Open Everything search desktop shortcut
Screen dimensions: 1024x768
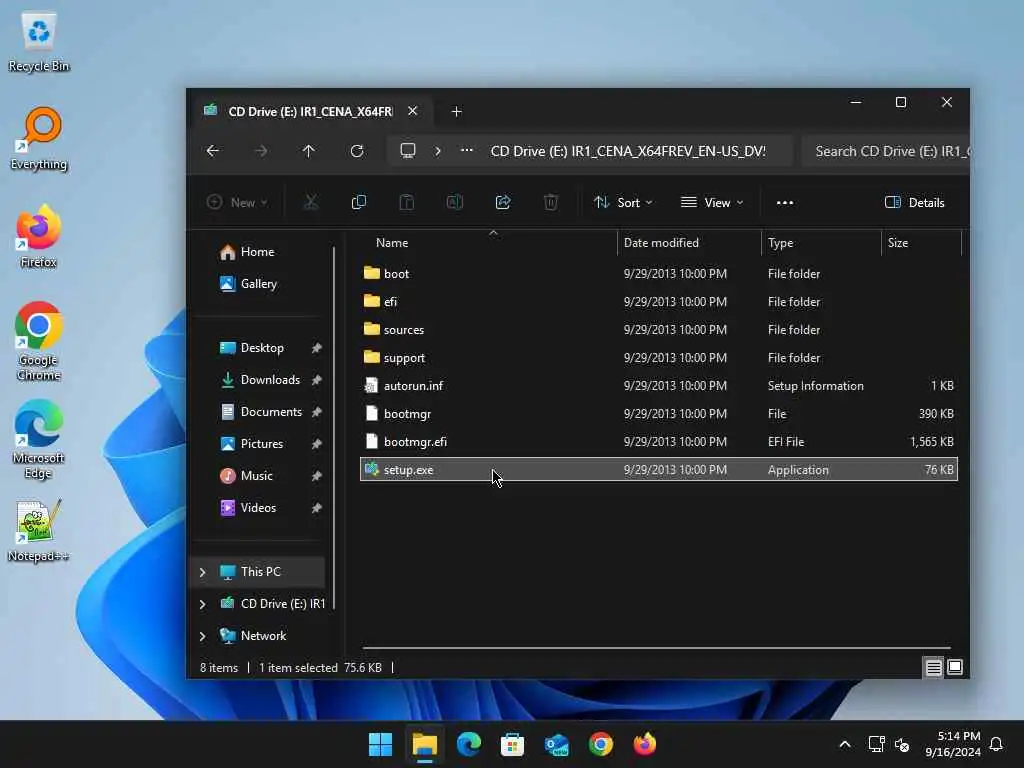(x=39, y=139)
